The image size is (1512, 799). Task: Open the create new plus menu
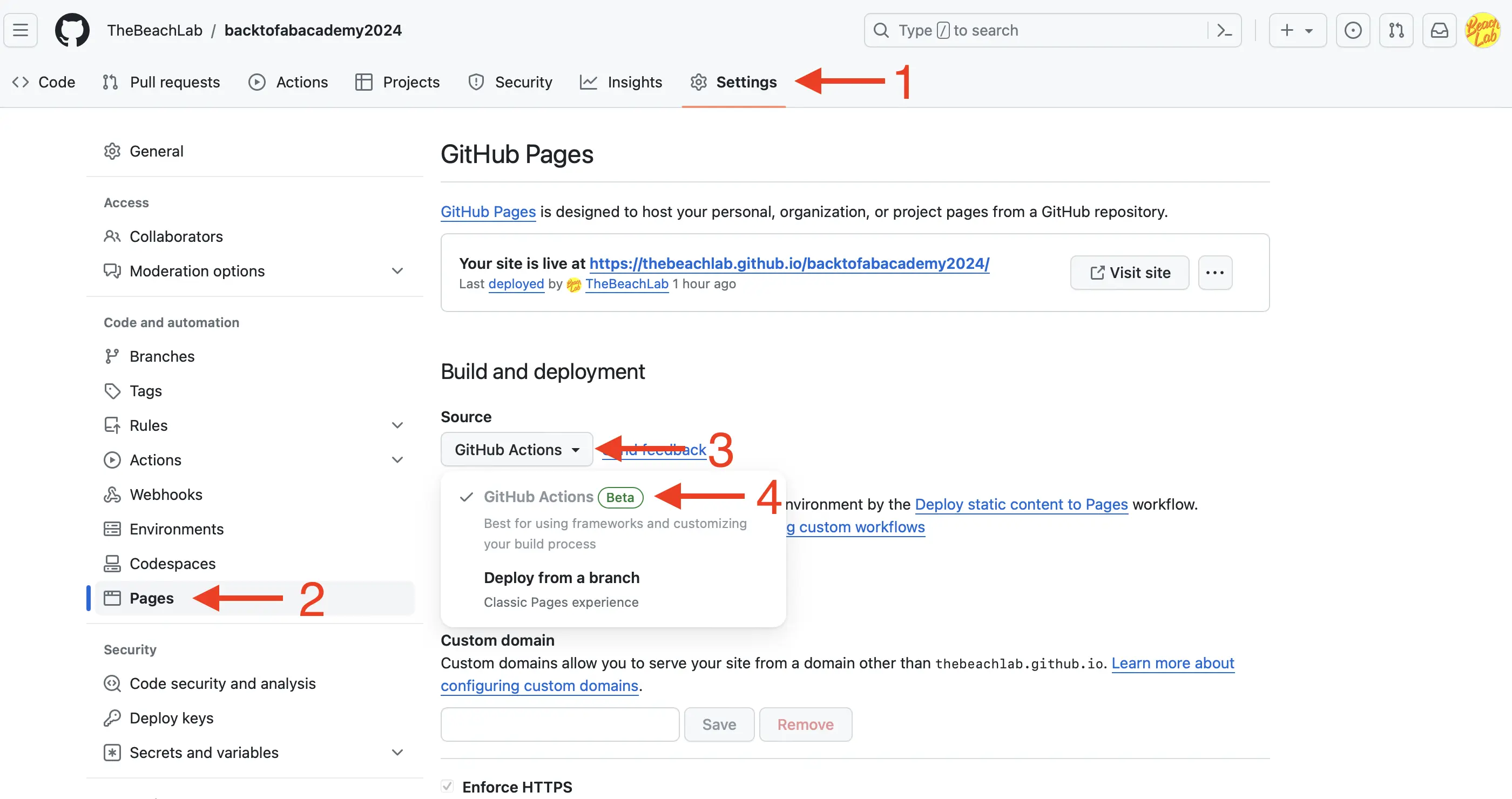[x=1297, y=30]
